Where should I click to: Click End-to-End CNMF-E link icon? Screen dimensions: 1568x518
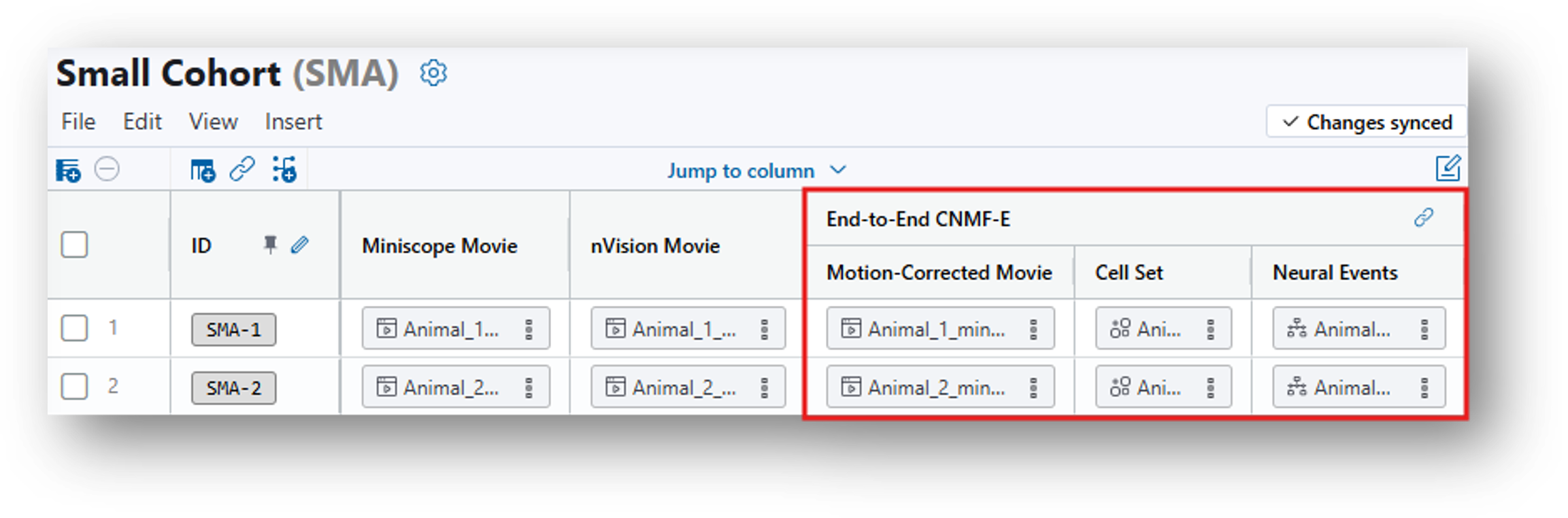(1424, 218)
